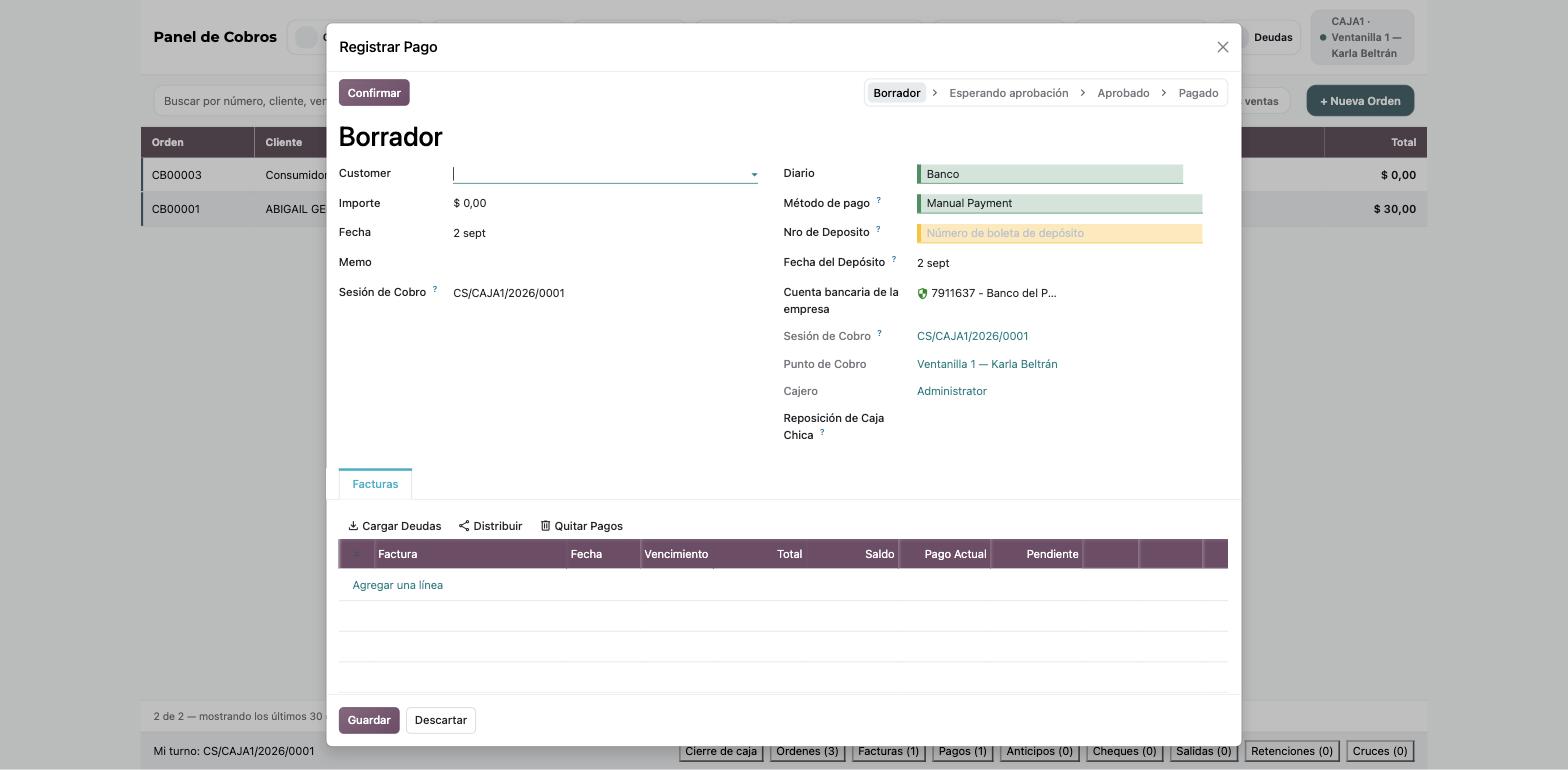Click the Deudas filter in Panel de Cobros
Screen dimensions: 1568x770
click(1273, 38)
